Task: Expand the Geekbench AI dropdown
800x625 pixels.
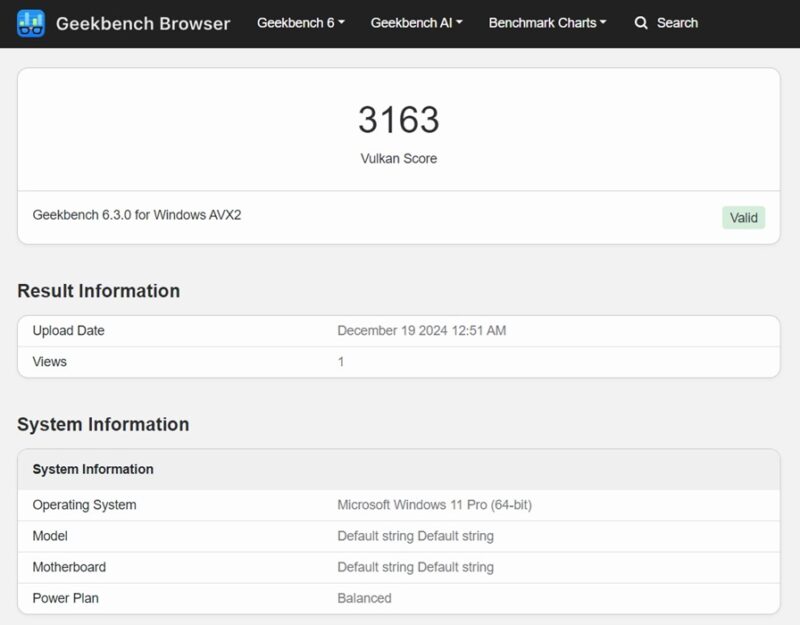Action: [415, 22]
